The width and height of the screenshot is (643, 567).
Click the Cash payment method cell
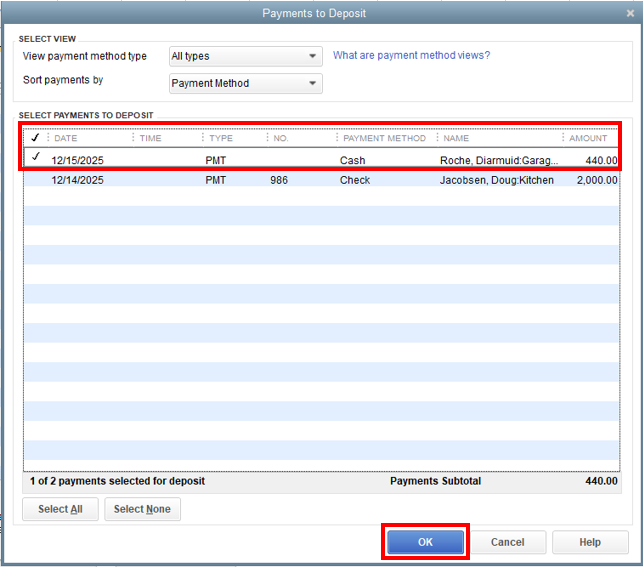coord(352,160)
